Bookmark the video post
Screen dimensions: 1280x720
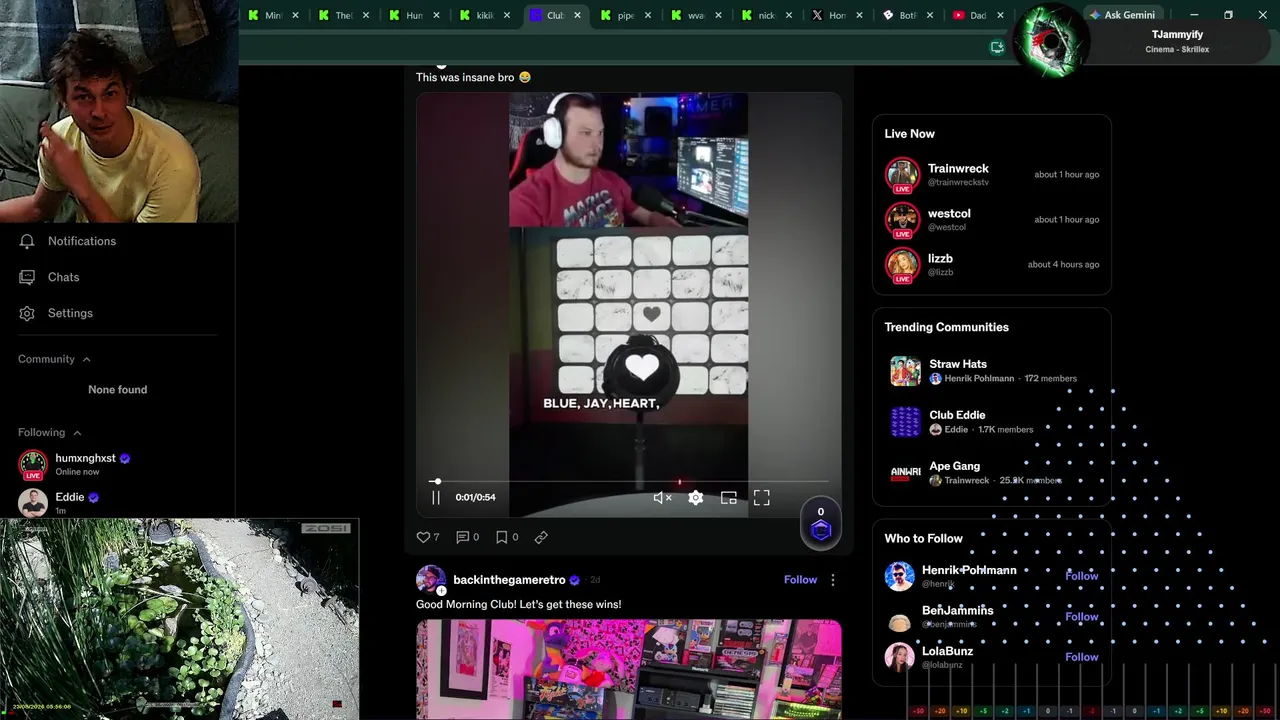click(501, 537)
